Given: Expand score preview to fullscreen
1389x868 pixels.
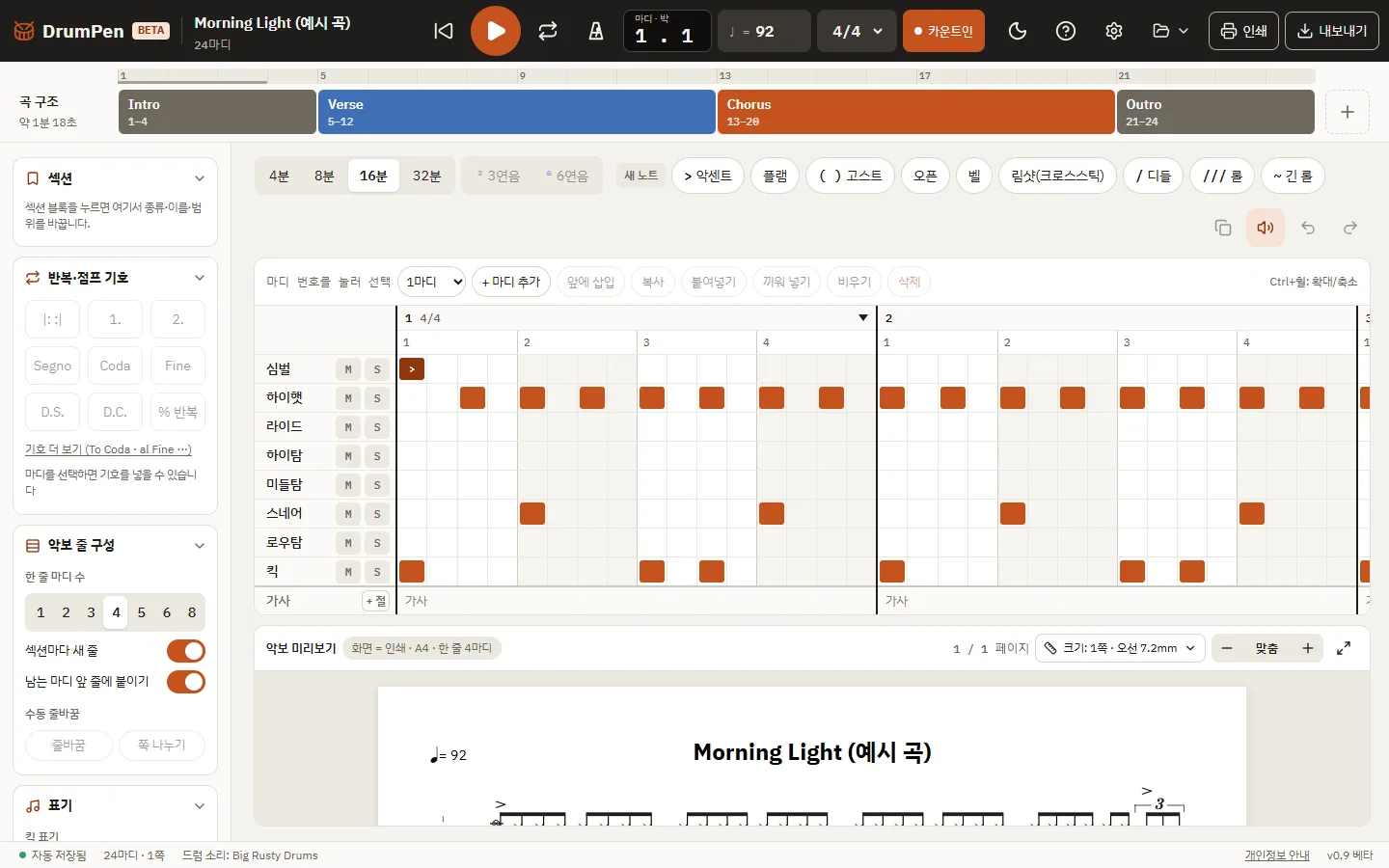Looking at the screenshot, I should coord(1344,648).
